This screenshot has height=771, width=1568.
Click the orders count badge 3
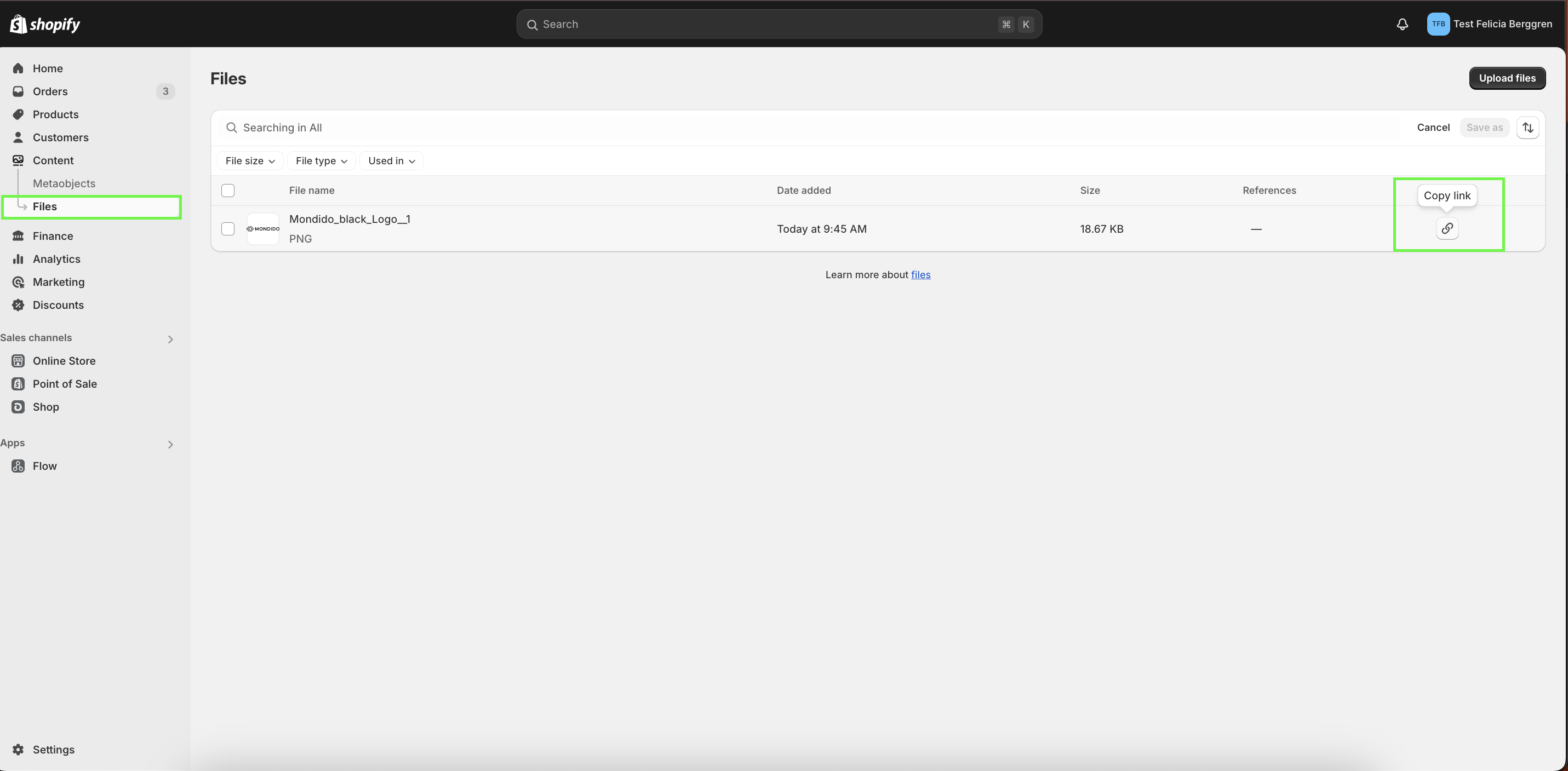click(x=165, y=91)
